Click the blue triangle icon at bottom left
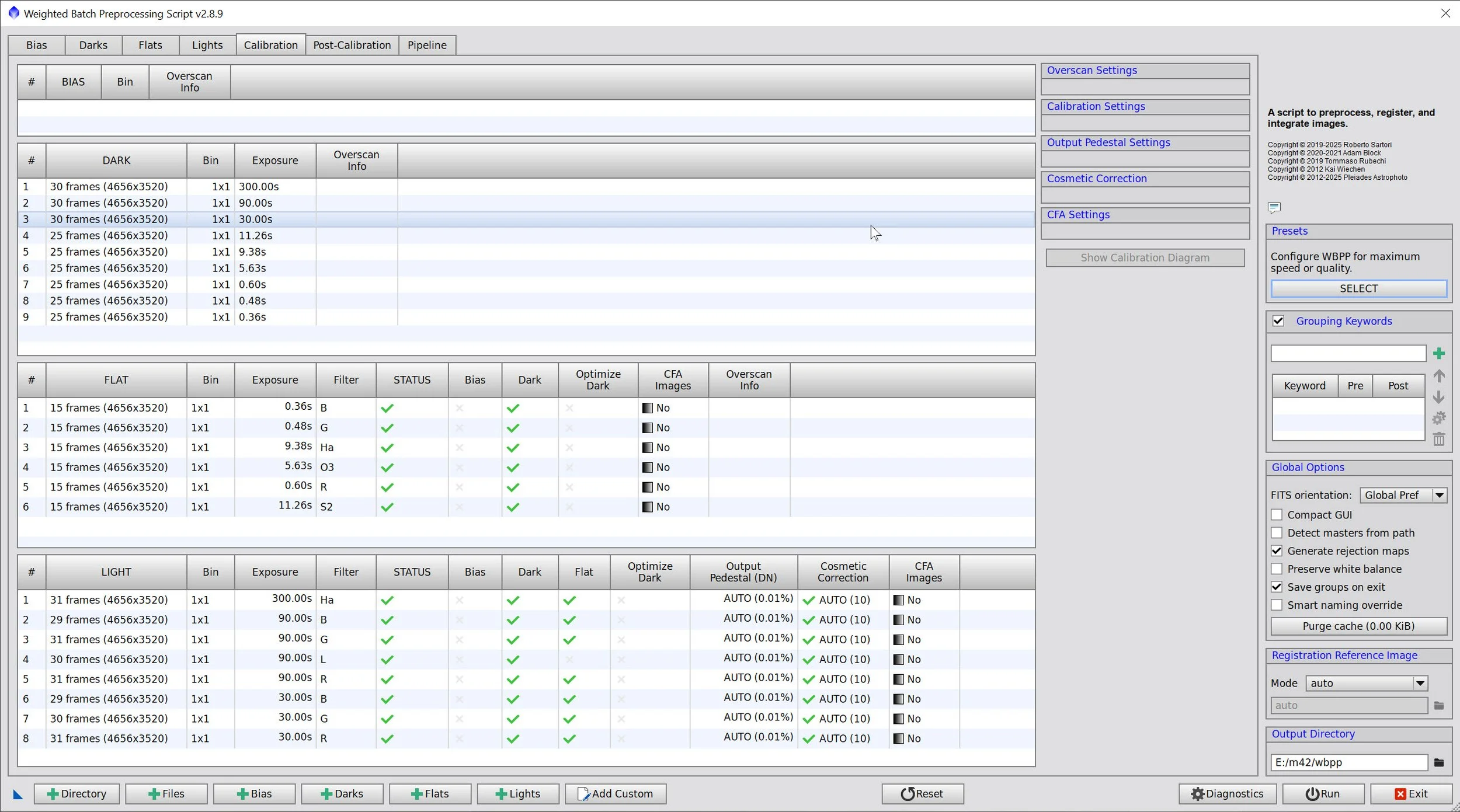The image size is (1460, 812). 18,794
